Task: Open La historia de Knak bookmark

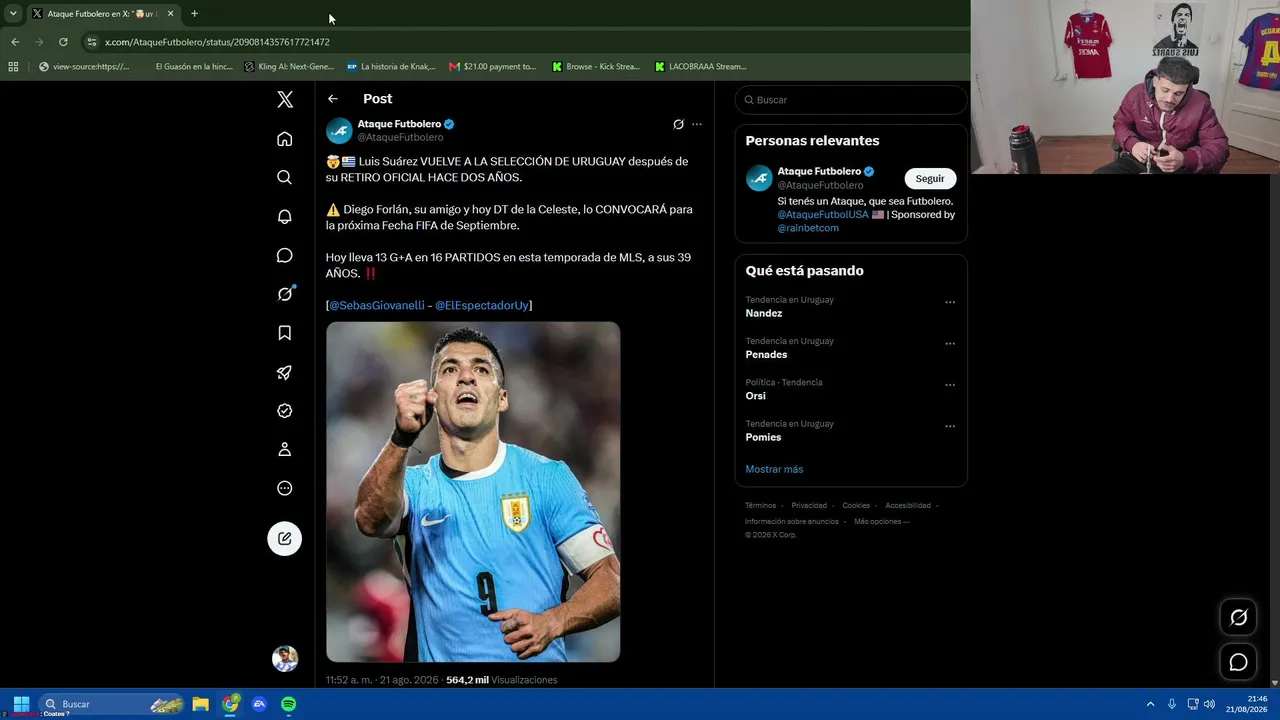Action: tap(391, 67)
